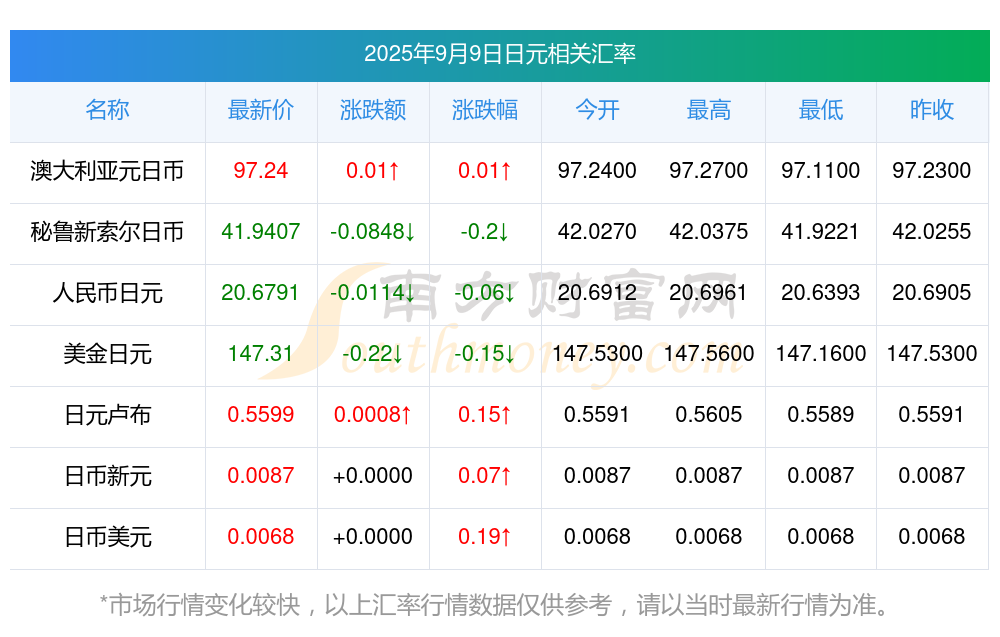Click latest price 41.9407
Screen dimensions: 1000x637
(260, 231)
